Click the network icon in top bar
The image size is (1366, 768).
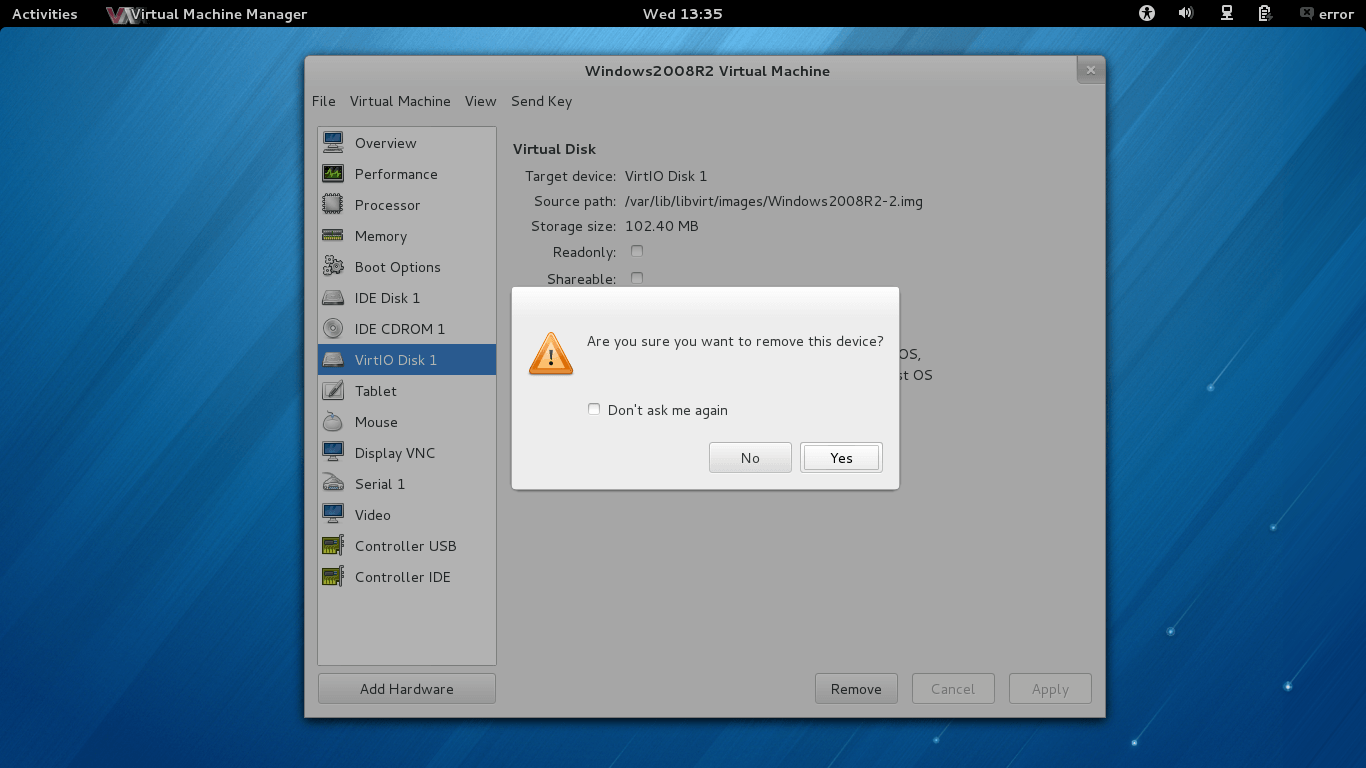(x=1226, y=13)
